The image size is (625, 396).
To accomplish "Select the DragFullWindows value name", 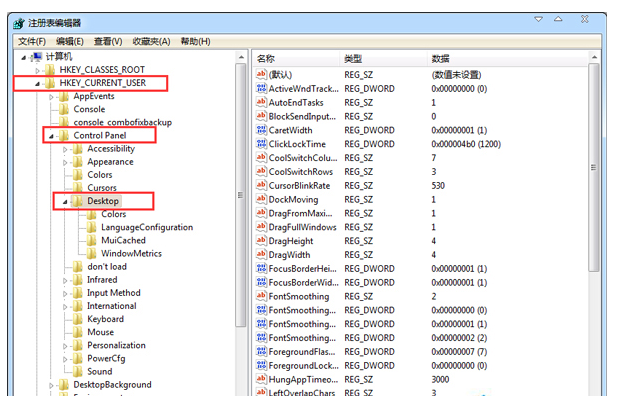I will [x=303, y=227].
